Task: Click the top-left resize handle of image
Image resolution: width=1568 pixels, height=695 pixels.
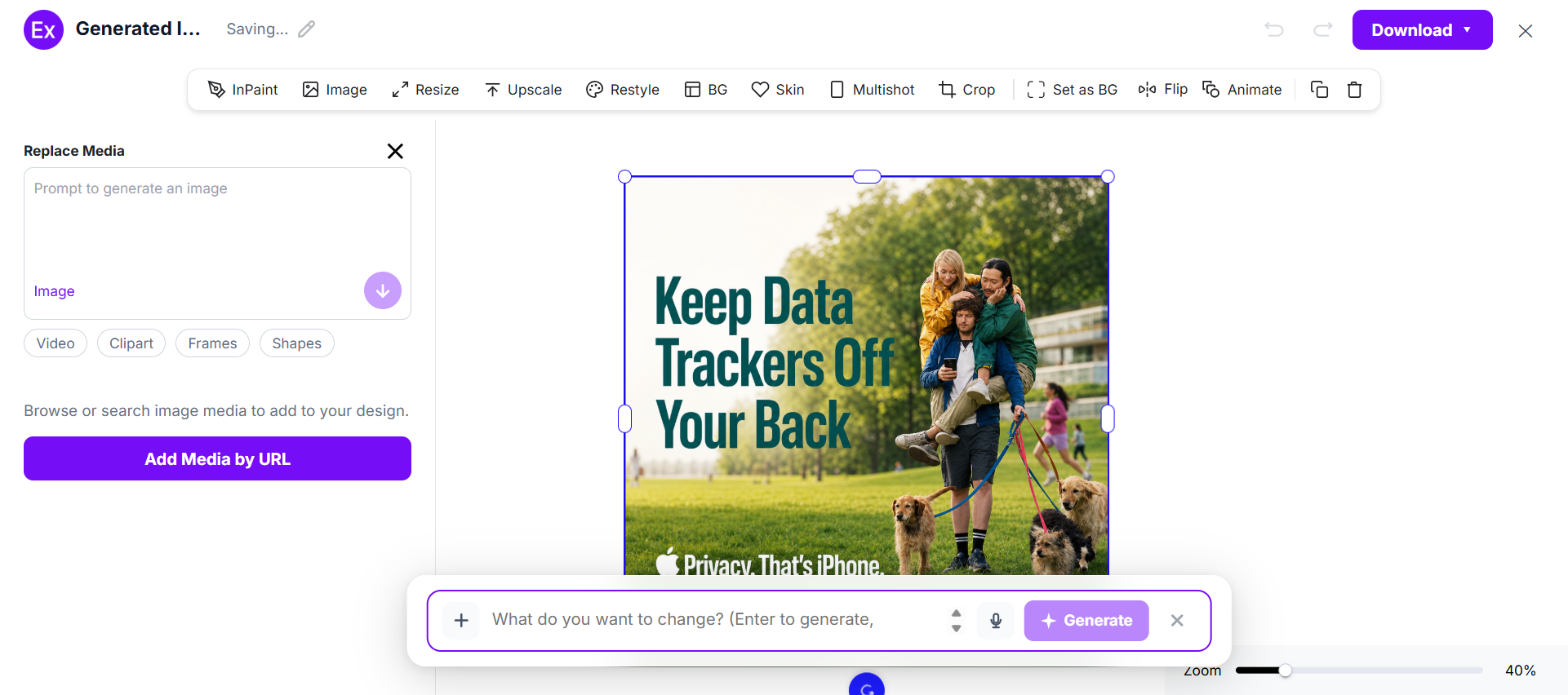Action: (625, 177)
